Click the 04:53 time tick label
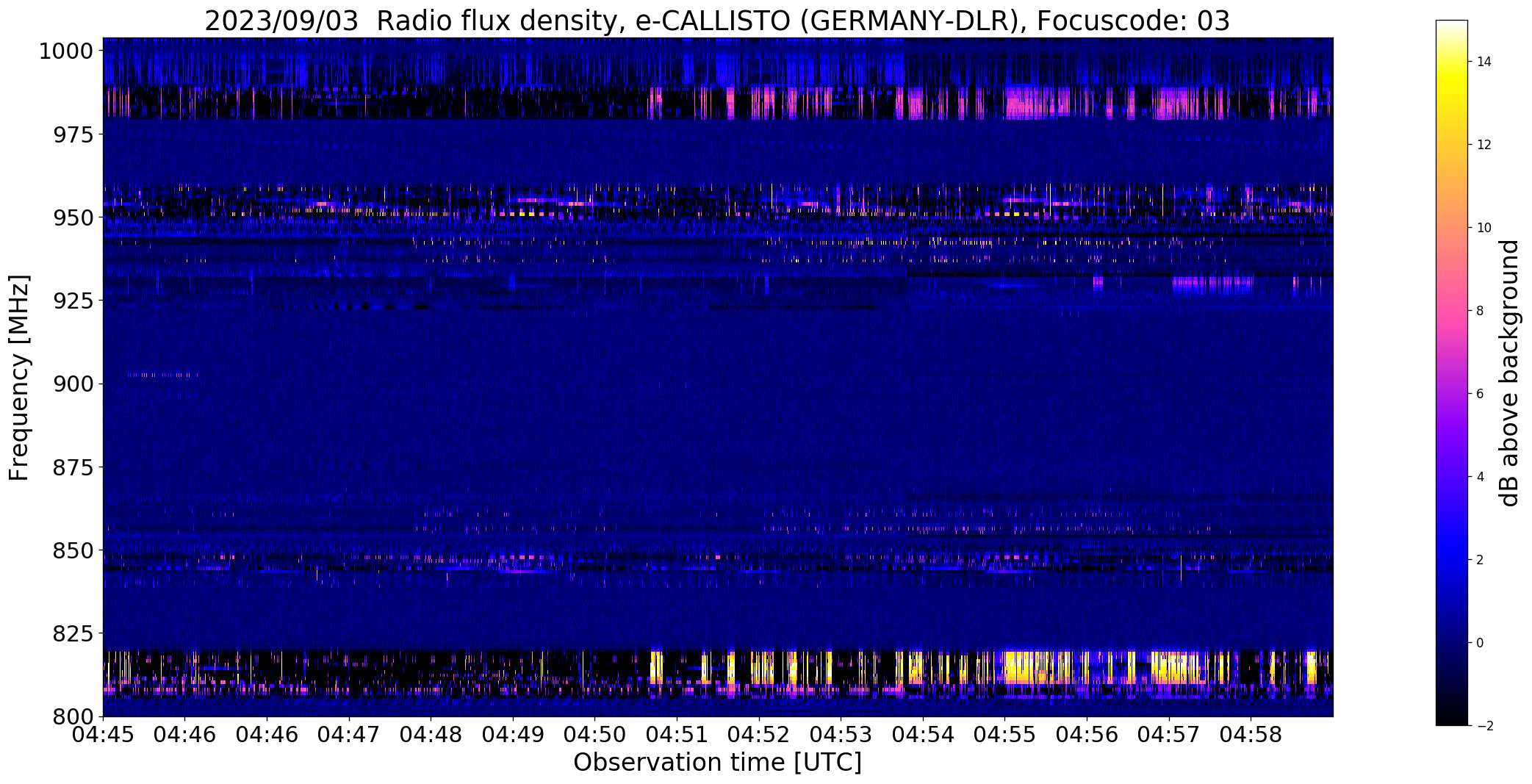Image resolution: width=1532 pixels, height=784 pixels. (841, 735)
